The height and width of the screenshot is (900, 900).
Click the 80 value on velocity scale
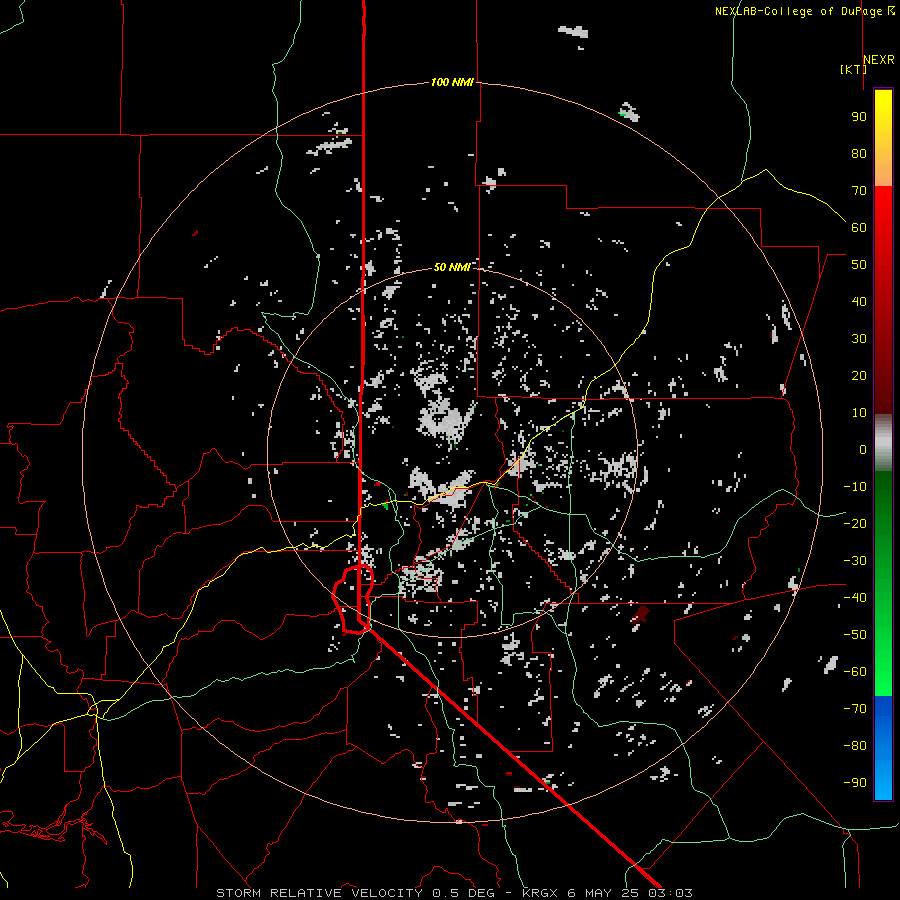[x=859, y=153]
